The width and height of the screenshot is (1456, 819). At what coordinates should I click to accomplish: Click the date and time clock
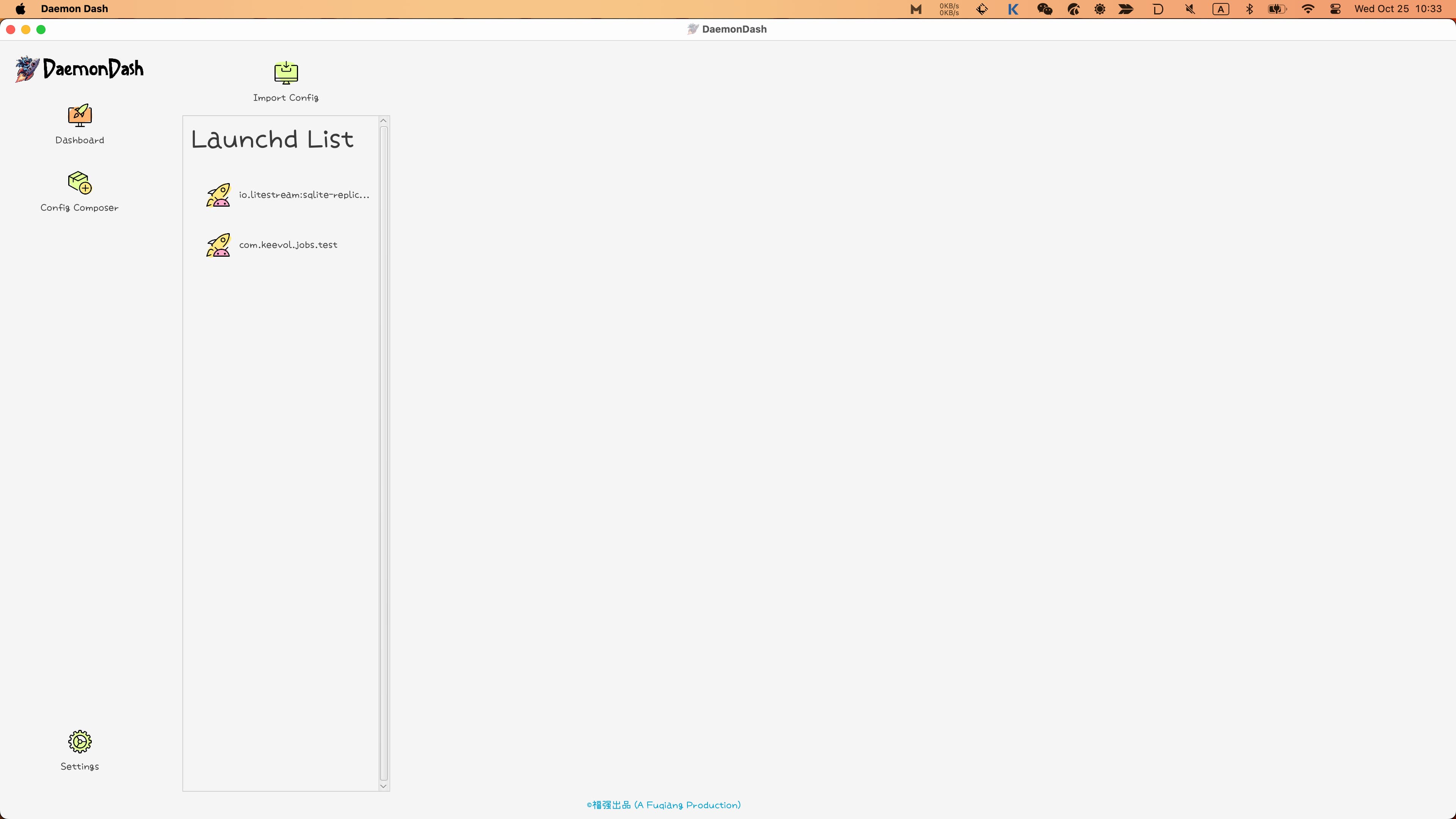click(1398, 9)
